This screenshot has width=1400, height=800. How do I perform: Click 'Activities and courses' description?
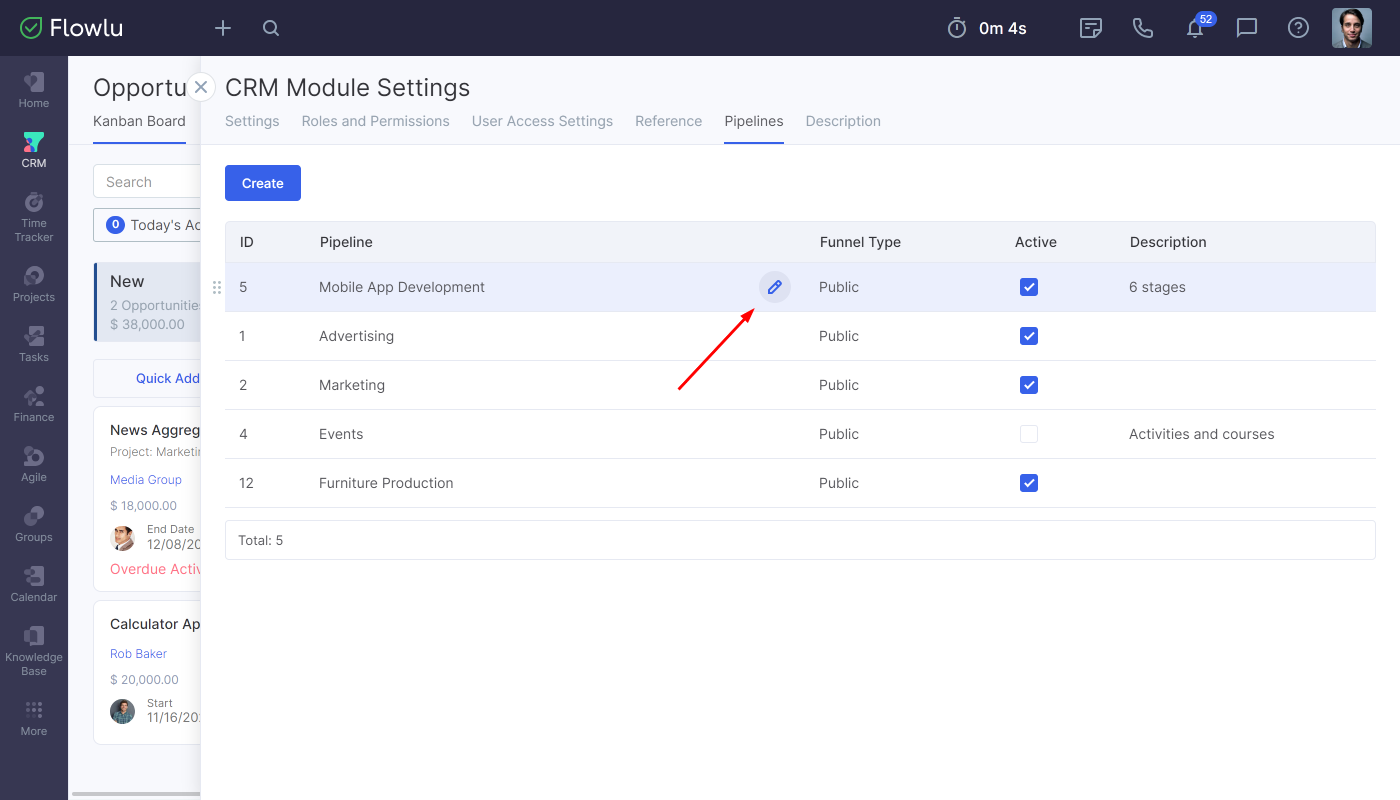pos(1202,434)
